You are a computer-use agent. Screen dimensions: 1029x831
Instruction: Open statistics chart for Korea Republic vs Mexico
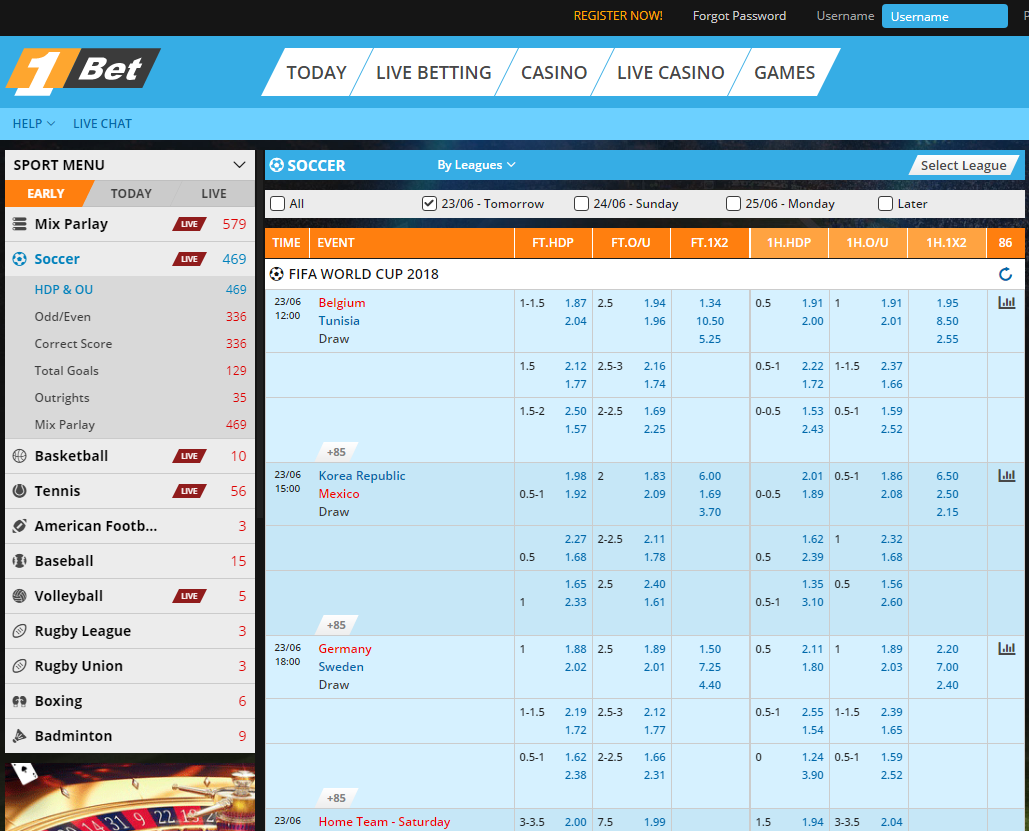[1007, 475]
